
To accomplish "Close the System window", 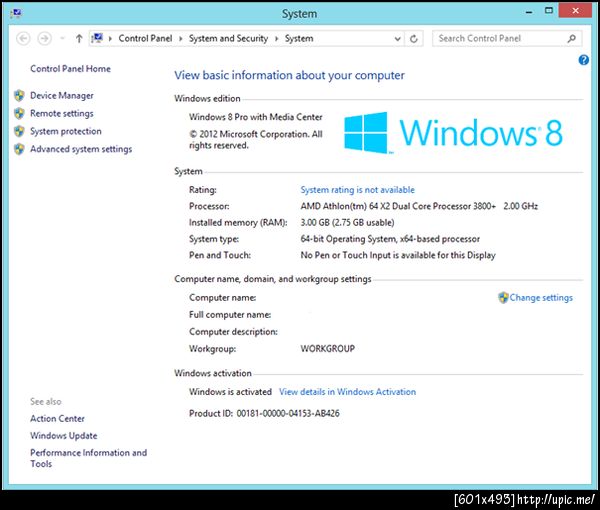I will (x=575, y=11).
